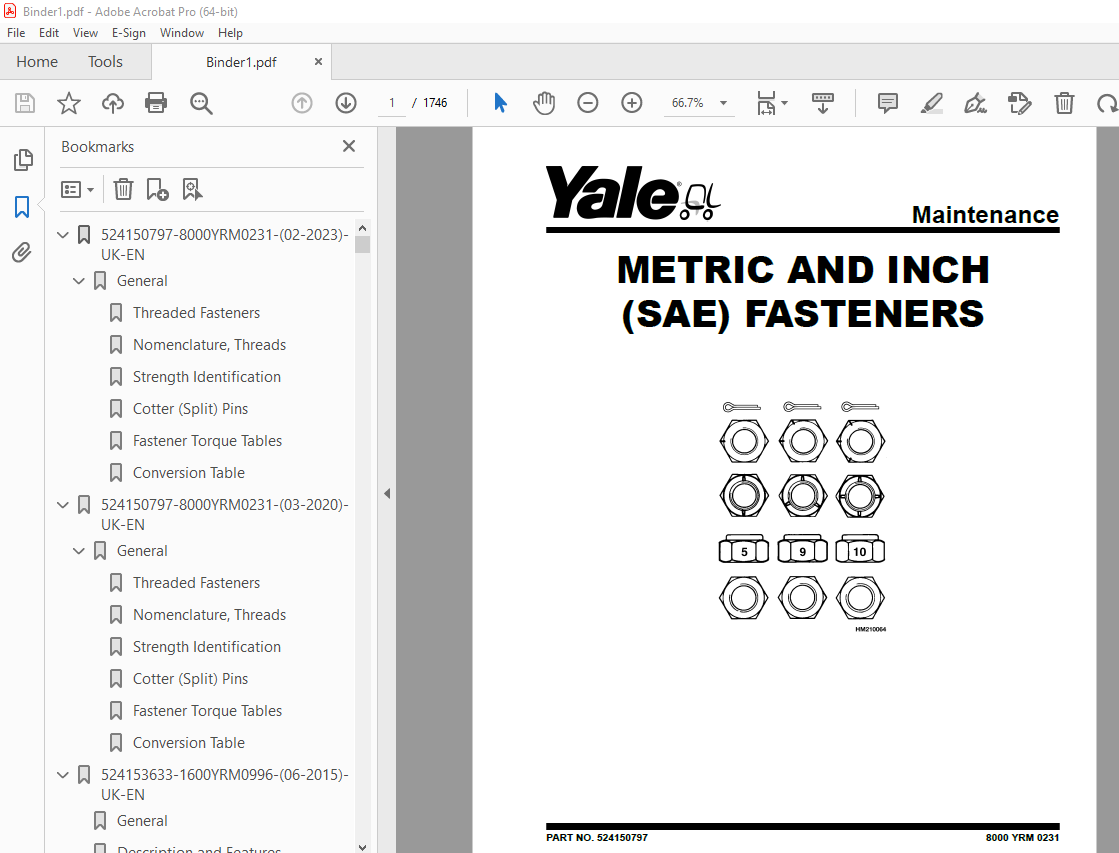Open the E-Sign menu
This screenshot has height=853, width=1119.
pyautogui.click(x=128, y=33)
